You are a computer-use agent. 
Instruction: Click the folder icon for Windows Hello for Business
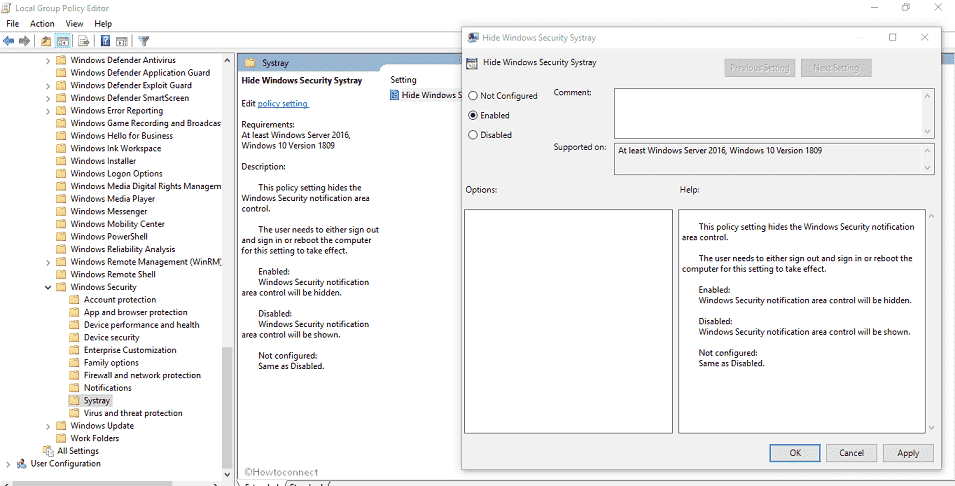pyautogui.click(x=61, y=136)
